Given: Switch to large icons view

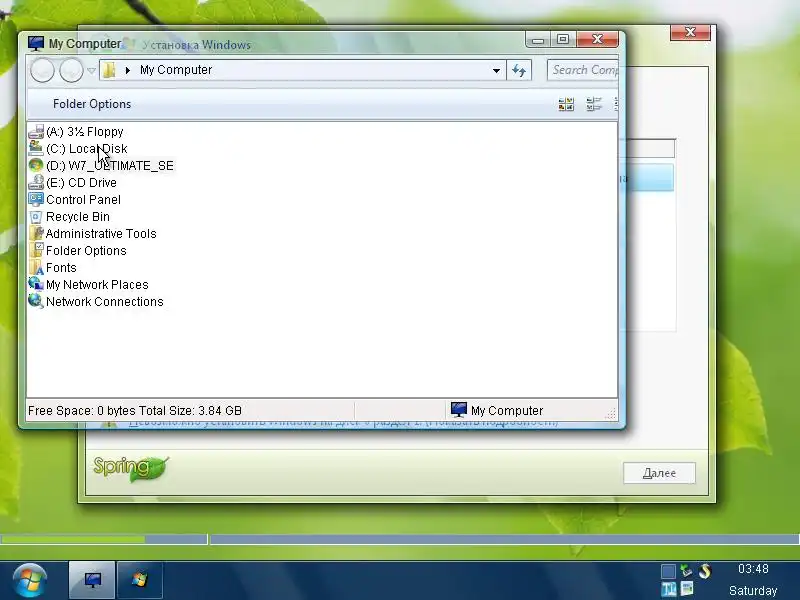Looking at the screenshot, I should [566, 104].
